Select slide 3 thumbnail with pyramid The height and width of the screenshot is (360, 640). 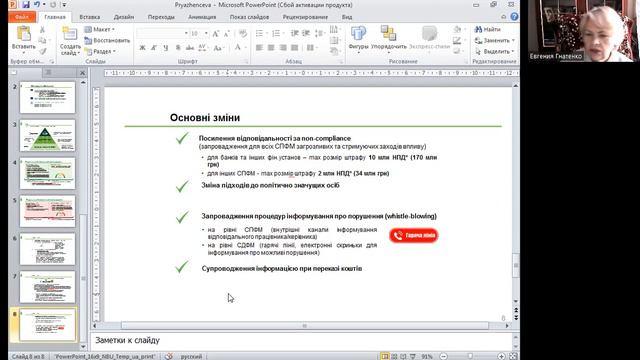pos(47,136)
